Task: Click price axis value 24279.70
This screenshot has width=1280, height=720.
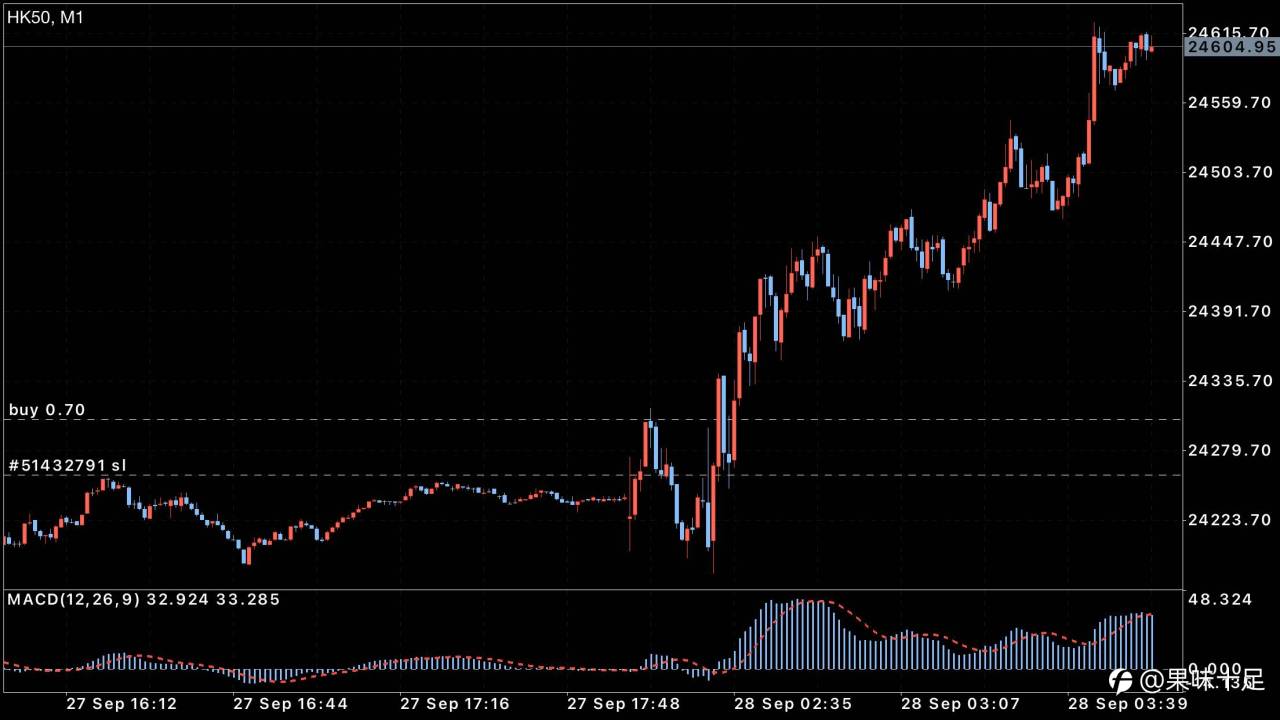Action: pyautogui.click(x=1229, y=450)
